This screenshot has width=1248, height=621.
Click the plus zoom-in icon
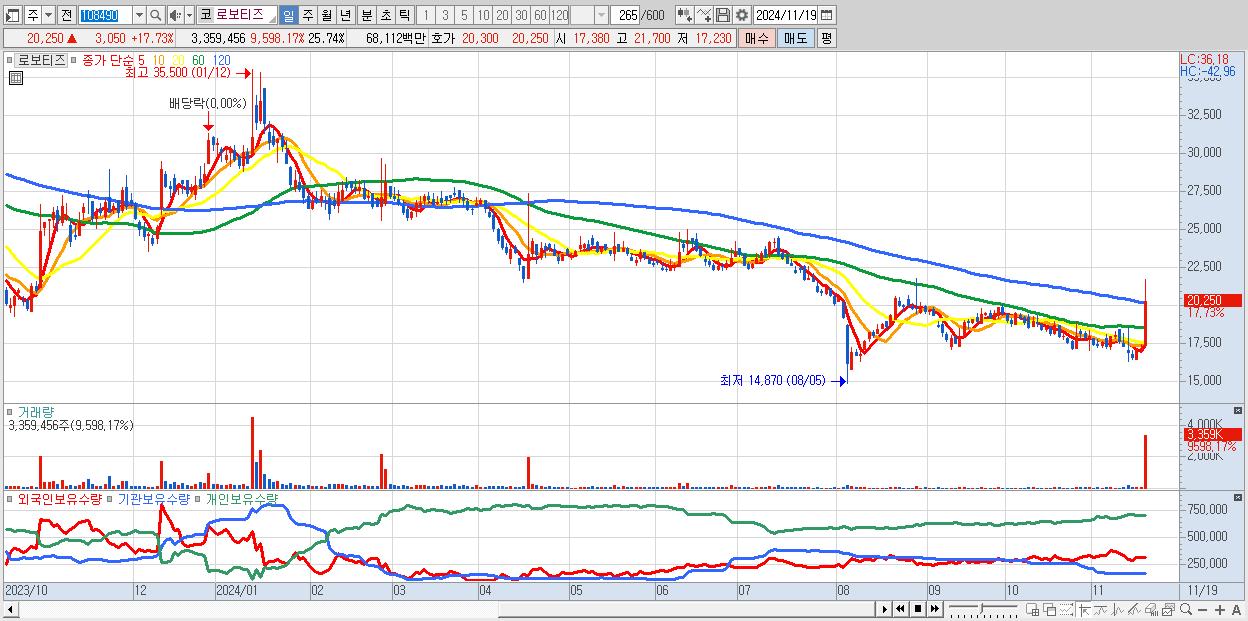click(1220, 609)
